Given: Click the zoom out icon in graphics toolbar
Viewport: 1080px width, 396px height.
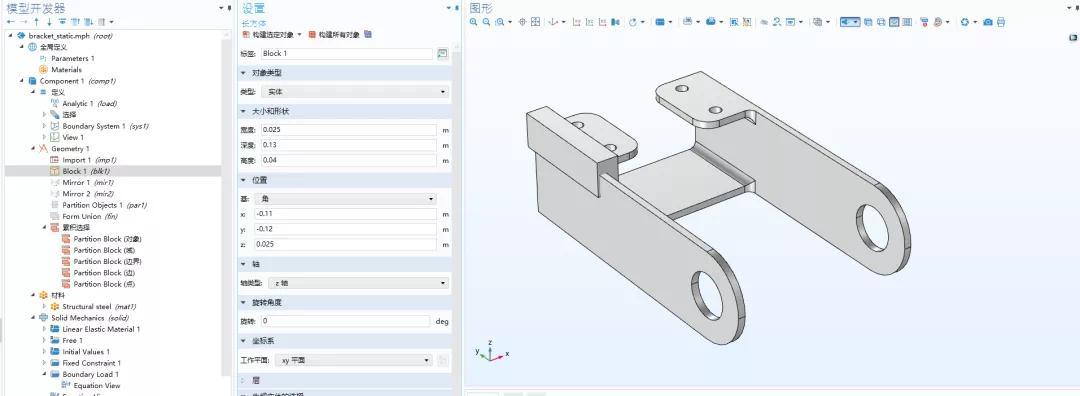Looking at the screenshot, I should pyautogui.click(x=486, y=22).
